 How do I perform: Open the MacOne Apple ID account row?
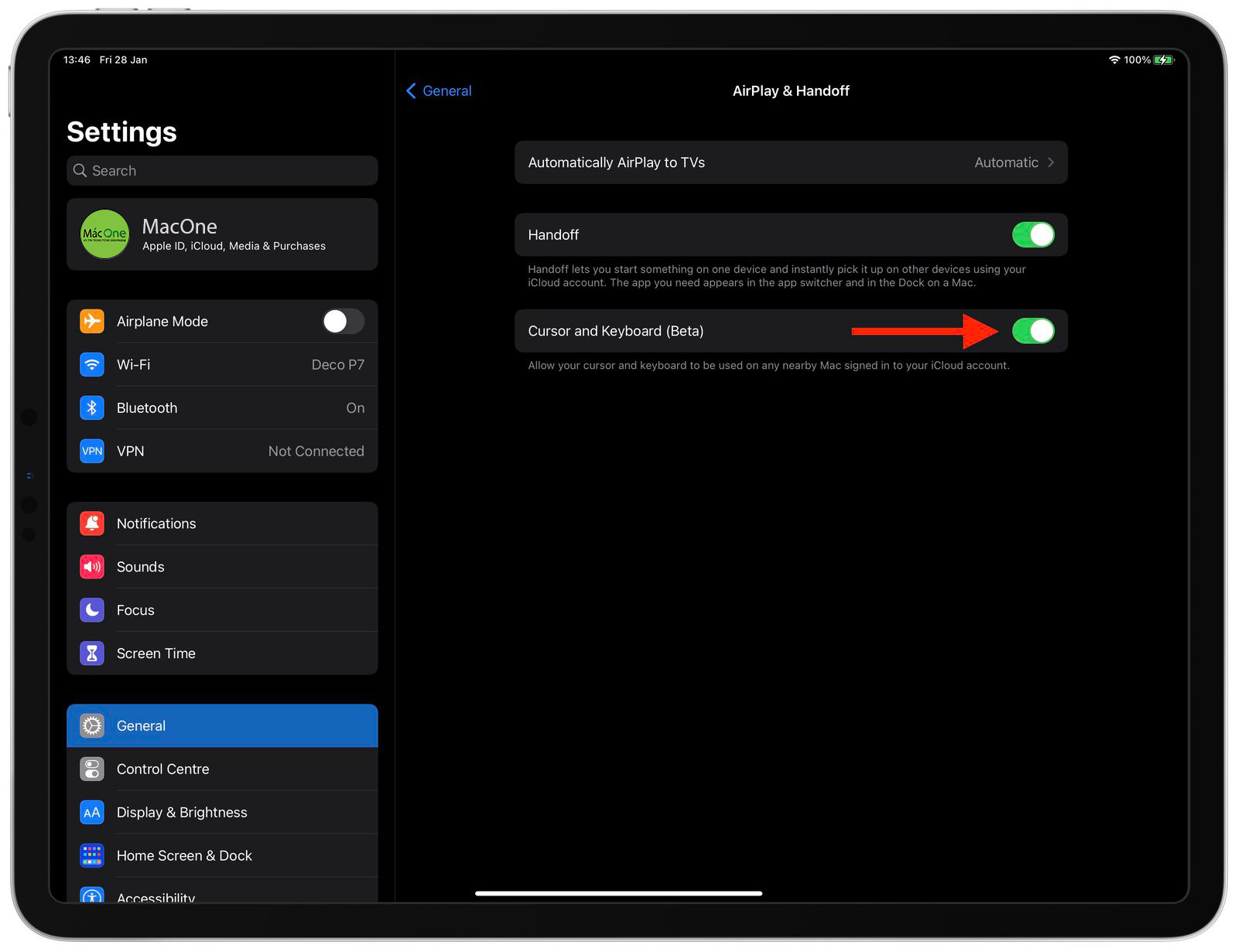point(222,234)
